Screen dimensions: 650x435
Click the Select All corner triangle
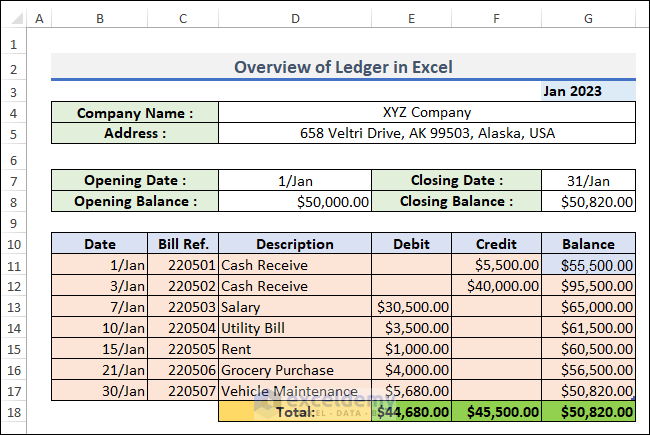click(x=16, y=19)
